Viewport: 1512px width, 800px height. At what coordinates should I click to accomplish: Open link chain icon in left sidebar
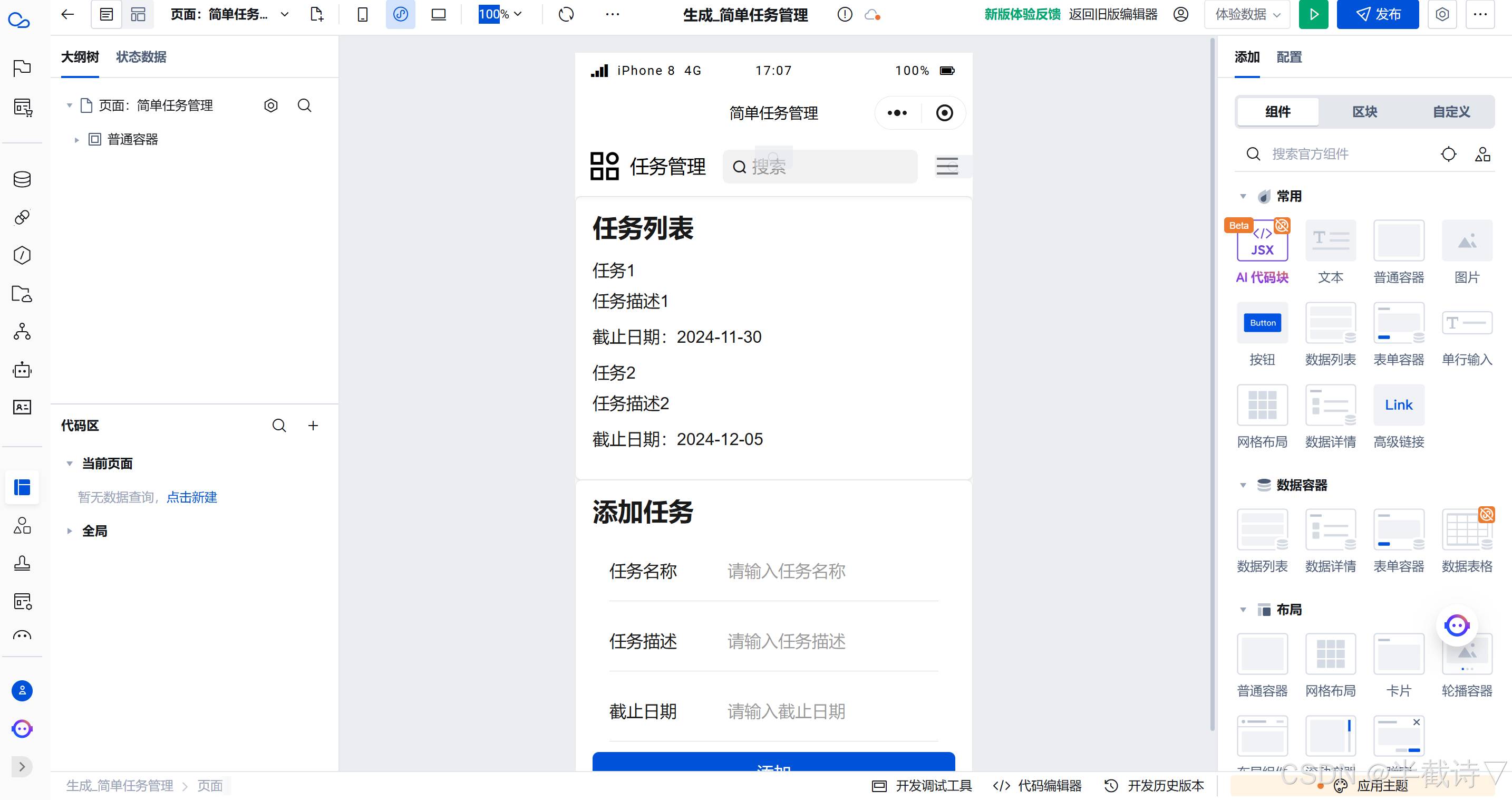[22, 218]
